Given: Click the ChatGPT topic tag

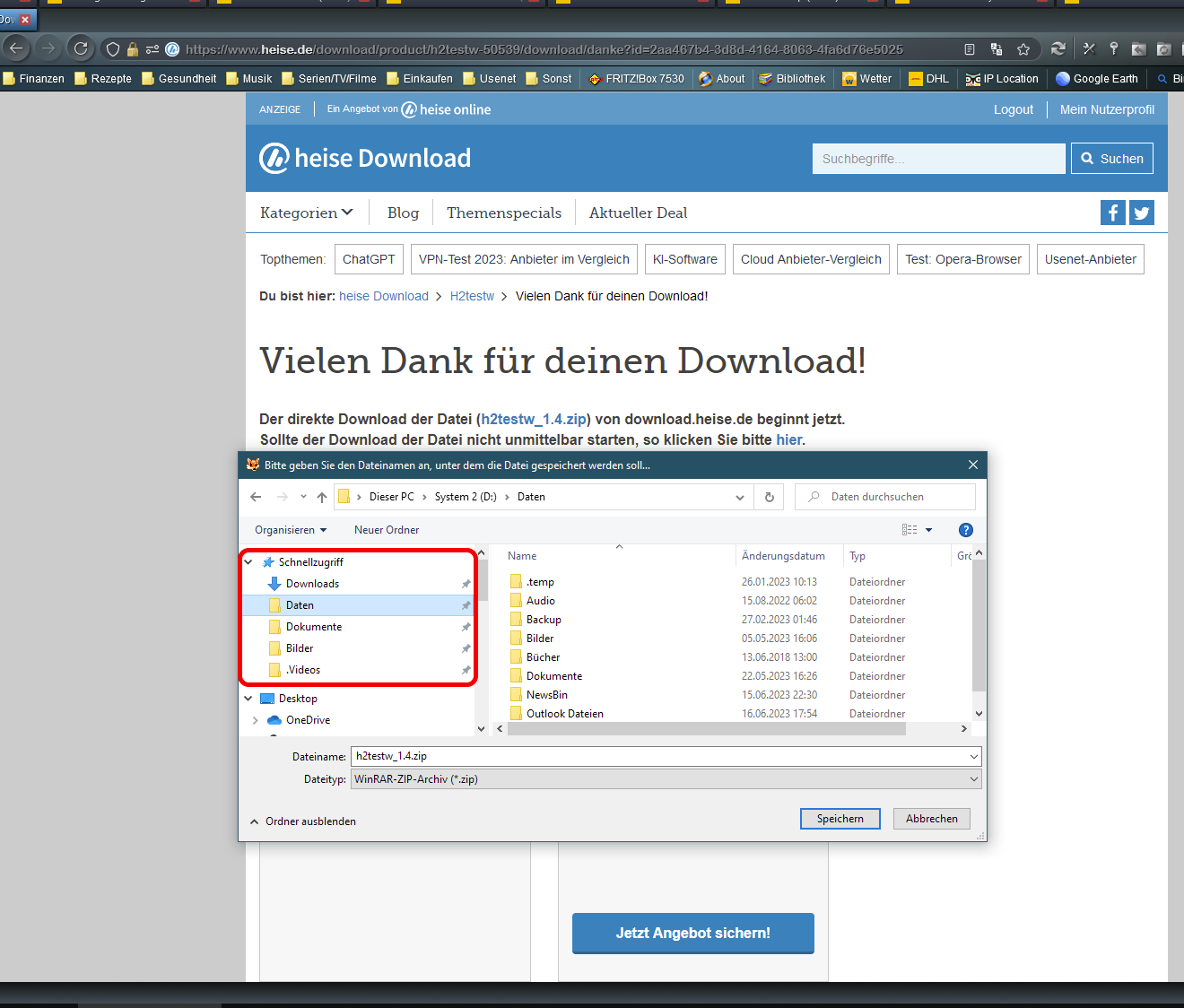Looking at the screenshot, I should (369, 259).
